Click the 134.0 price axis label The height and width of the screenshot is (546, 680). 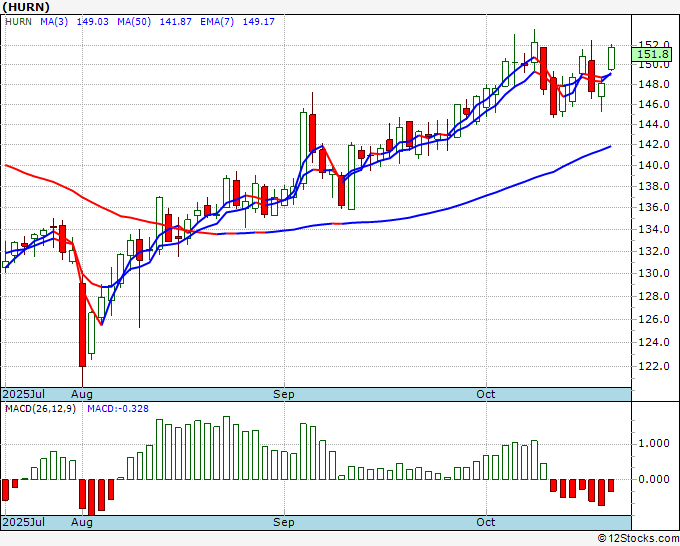(654, 229)
